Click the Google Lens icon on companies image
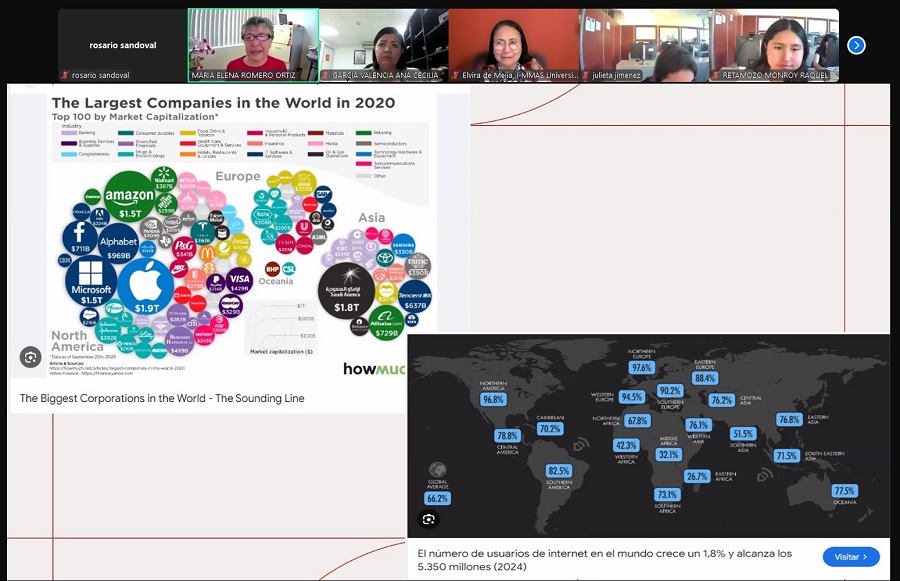The height and width of the screenshot is (581, 900). (x=31, y=356)
